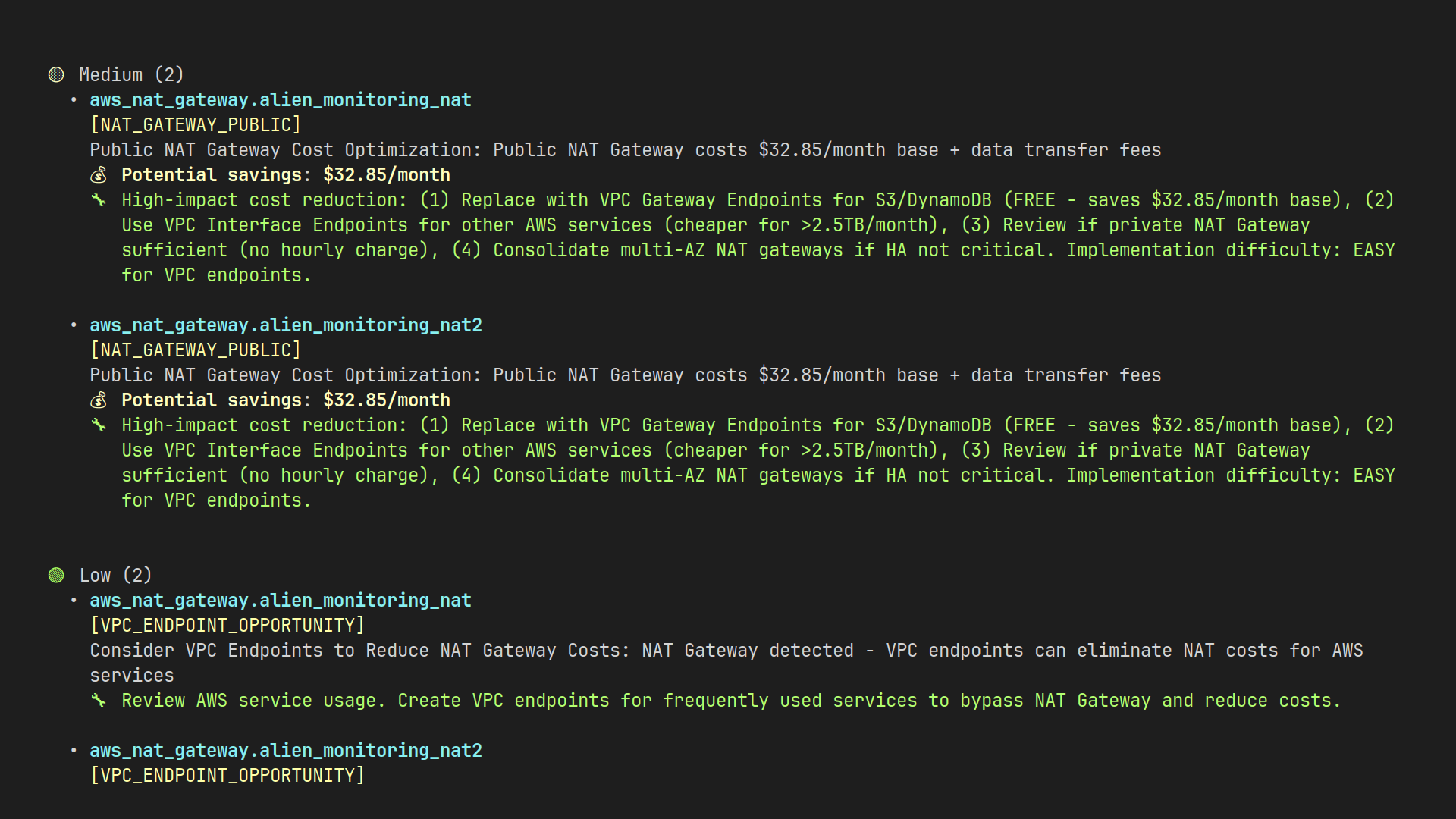This screenshot has height=819, width=1456.
Task: Click the wrench icon in the nat2 recommendation
Action: click(99, 425)
